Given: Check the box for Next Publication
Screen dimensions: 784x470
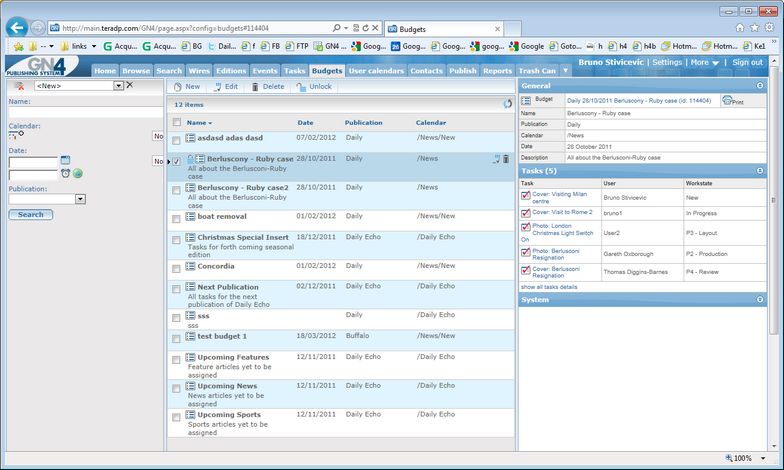Looking at the screenshot, I should [176, 289].
